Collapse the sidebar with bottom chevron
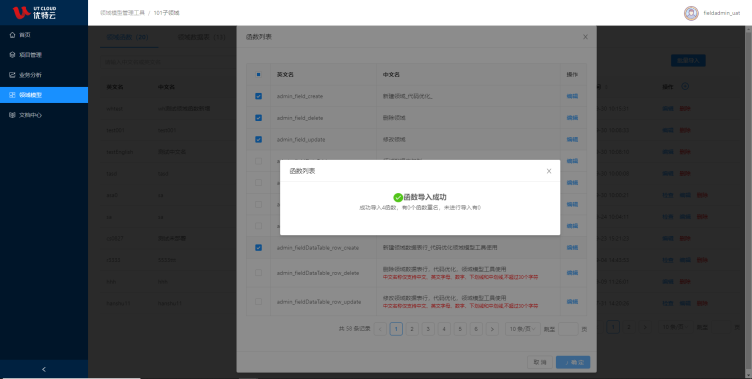This screenshot has width=752, height=379. [44, 369]
